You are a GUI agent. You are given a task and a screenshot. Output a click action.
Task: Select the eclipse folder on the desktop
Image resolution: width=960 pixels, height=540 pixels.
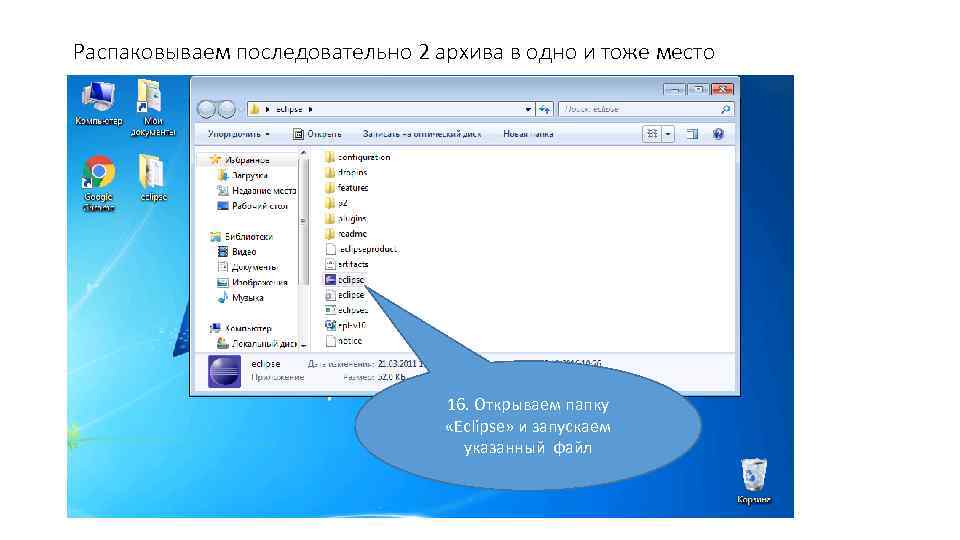pyautogui.click(x=153, y=178)
